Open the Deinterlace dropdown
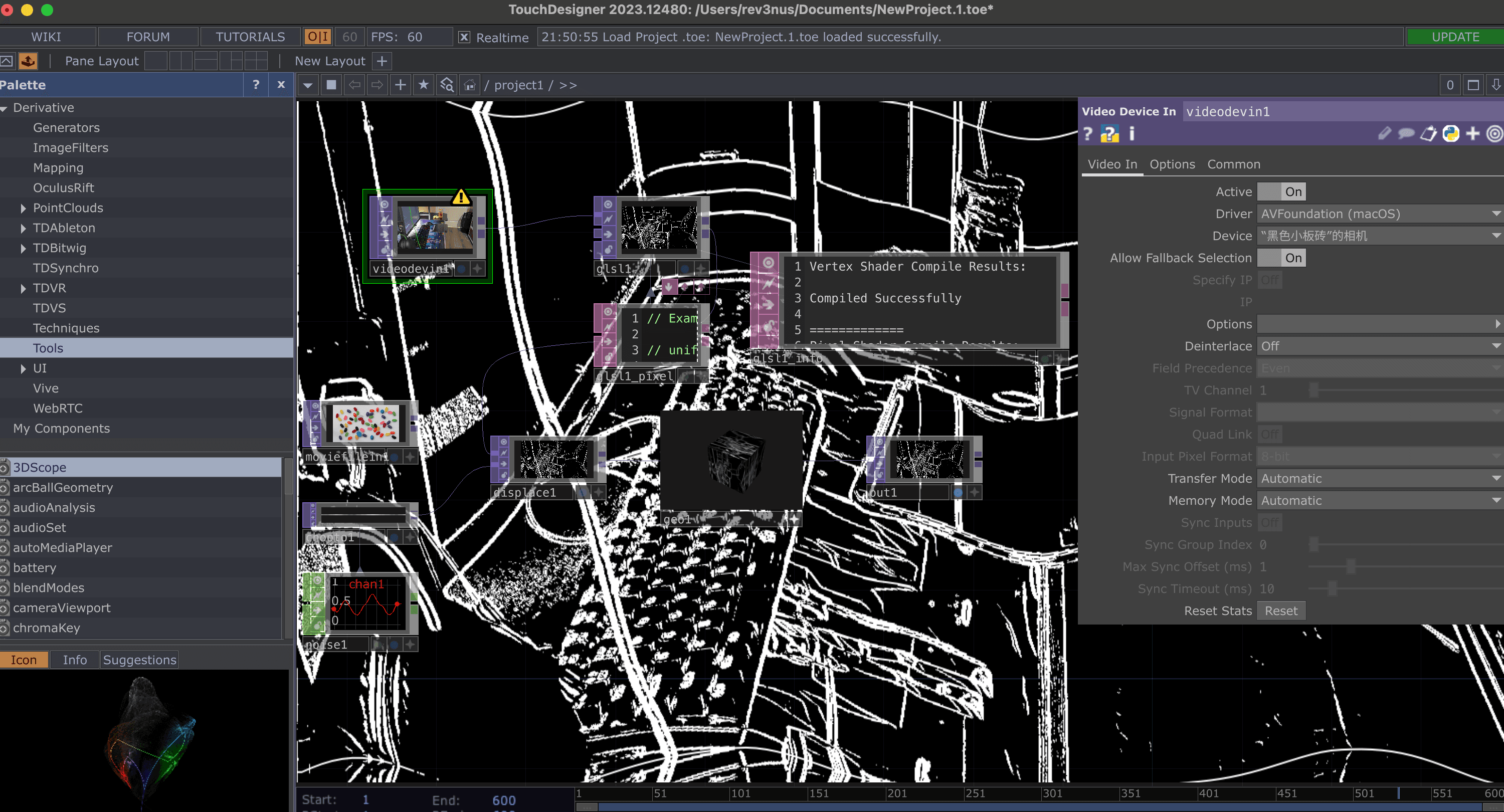This screenshot has width=1504, height=812. (1380, 346)
